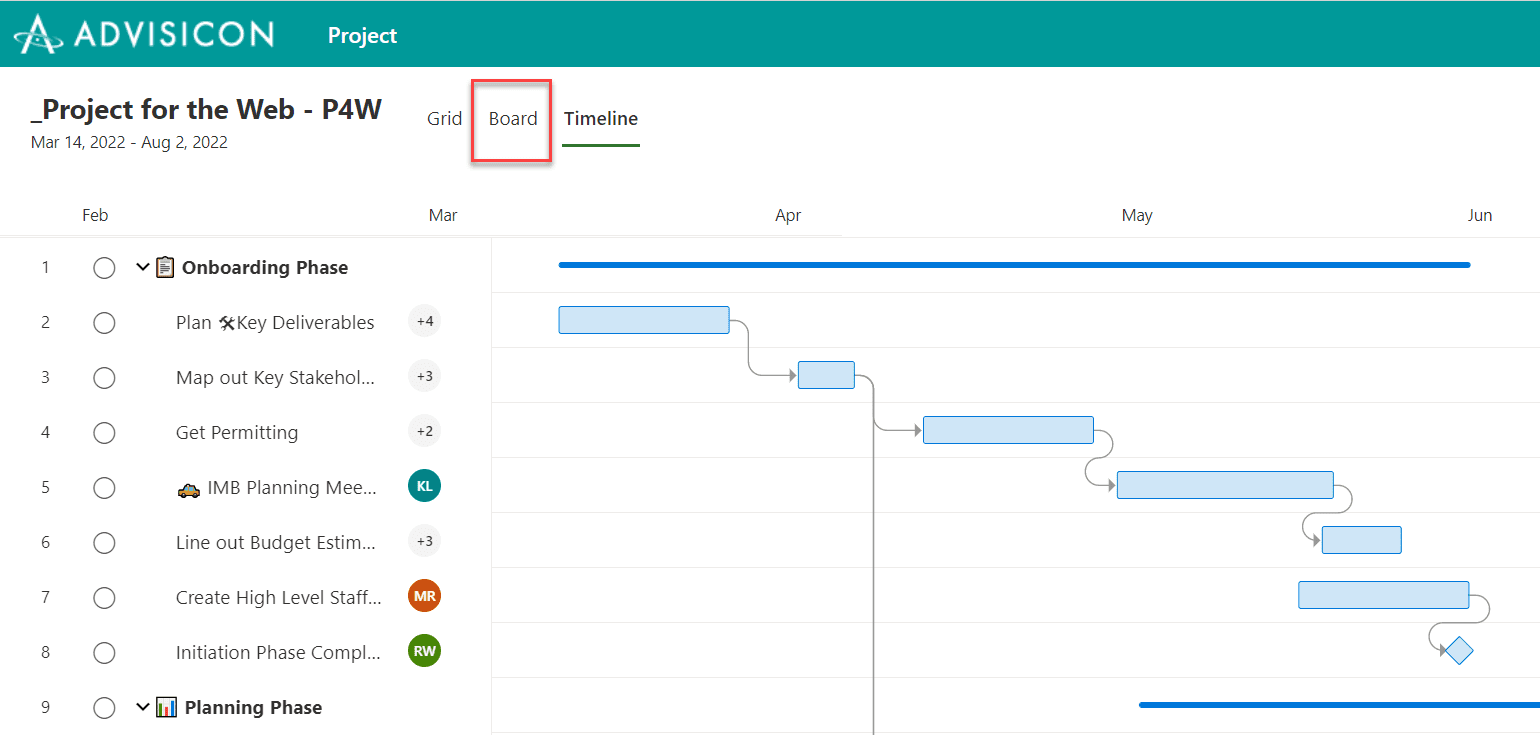1540x735 pixels.
Task: Click KL avatar on IMB Planning Meeting
Action: 425,486
